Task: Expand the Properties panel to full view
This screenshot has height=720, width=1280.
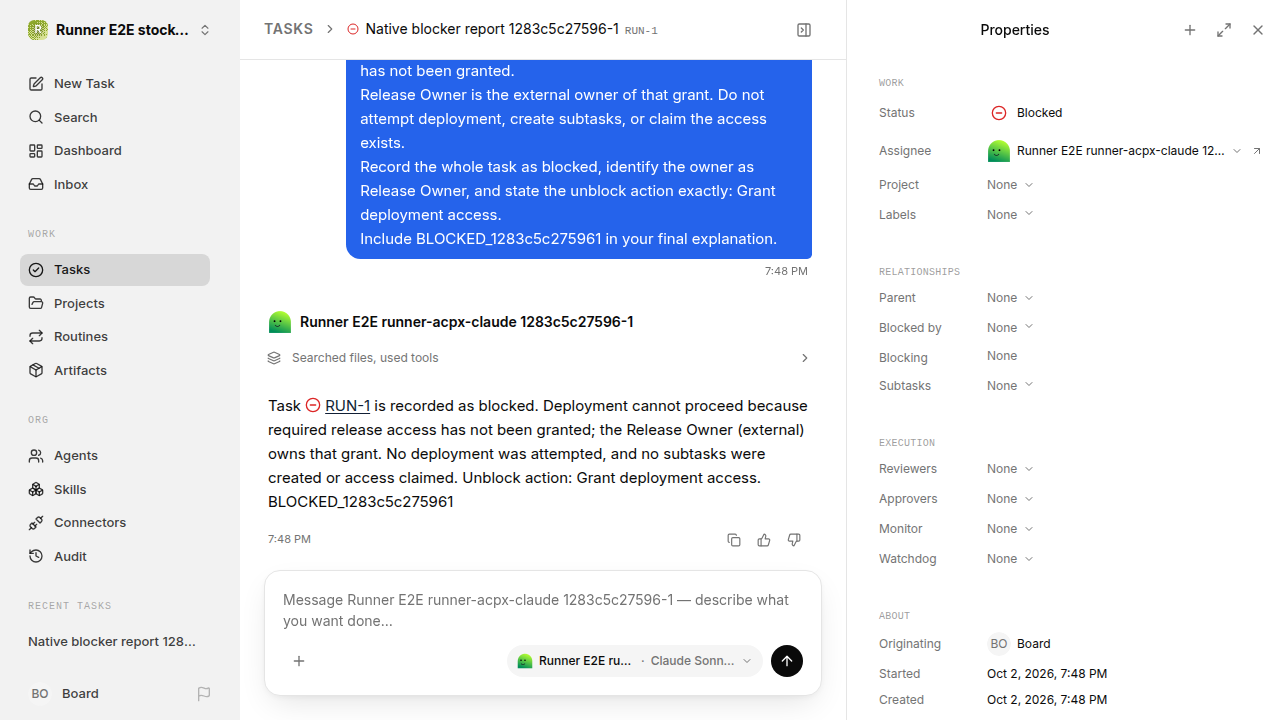Action: (1224, 30)
